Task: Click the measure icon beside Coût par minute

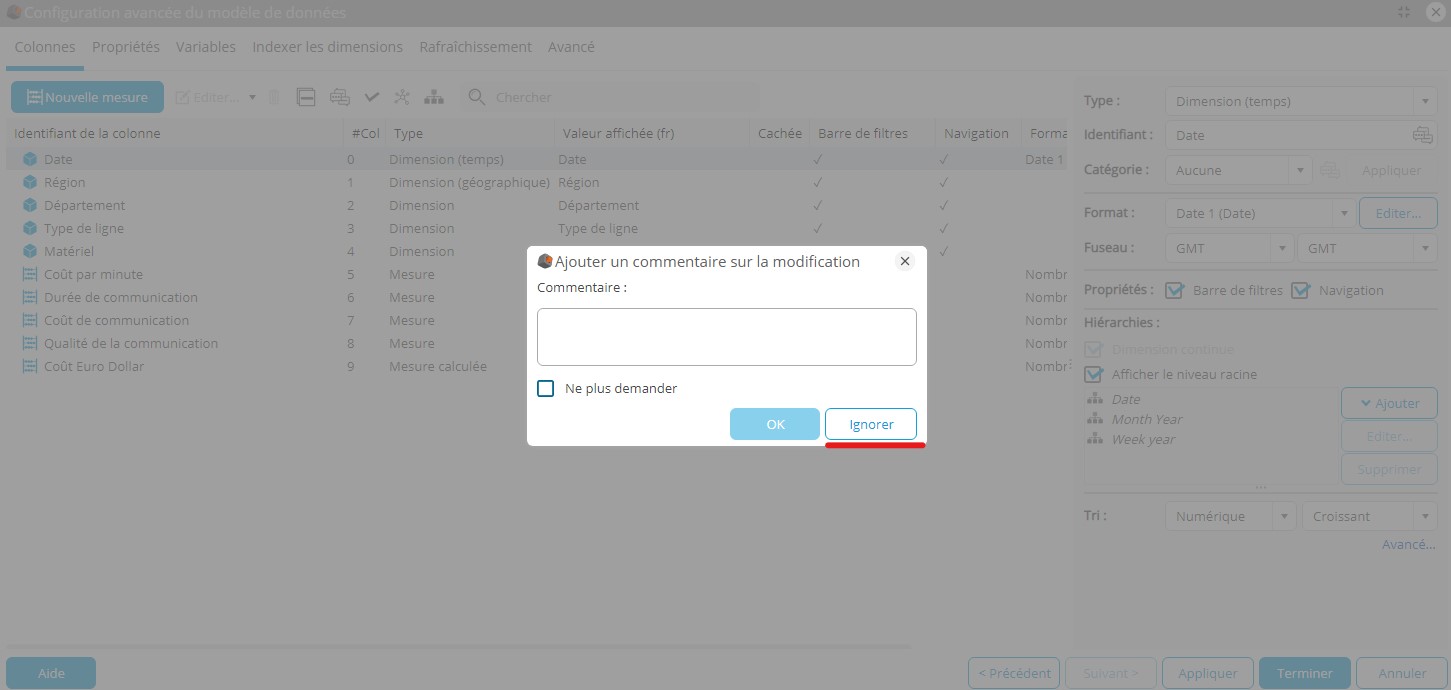Action: 30,274
